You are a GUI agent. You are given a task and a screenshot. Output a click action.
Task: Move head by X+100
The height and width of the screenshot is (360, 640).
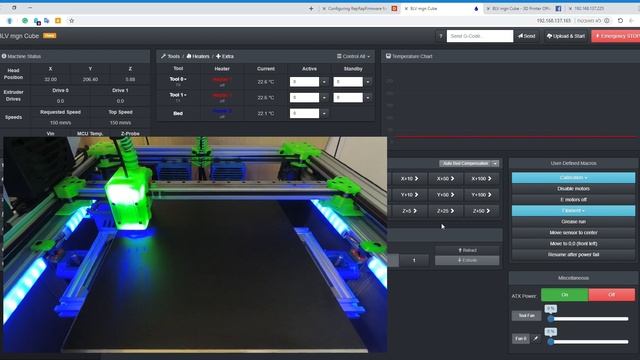pos(481,178)
